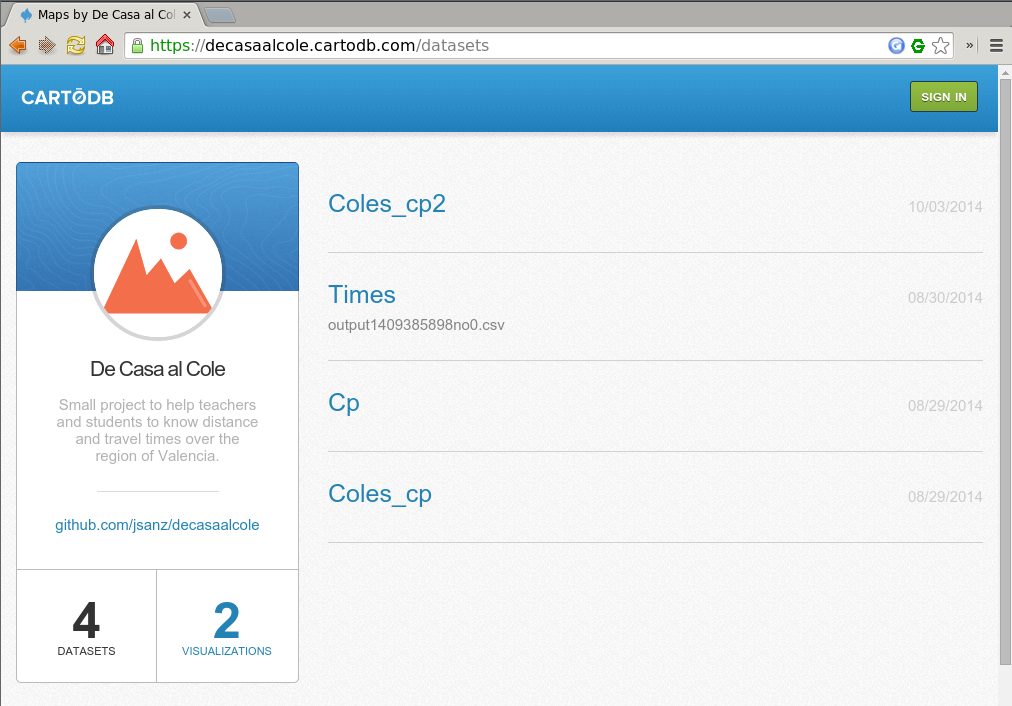View the 2 Visualizations tab
The width and height of the screenshot is (1012, 706).
click(x=227, y=626)
